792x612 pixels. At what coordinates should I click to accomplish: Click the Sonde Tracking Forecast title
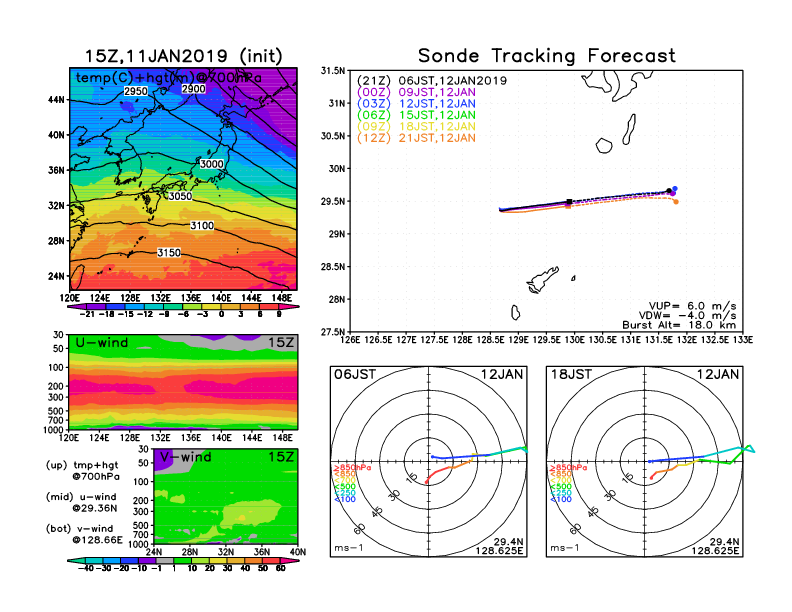pyautogui.click(x=546, y=56)
